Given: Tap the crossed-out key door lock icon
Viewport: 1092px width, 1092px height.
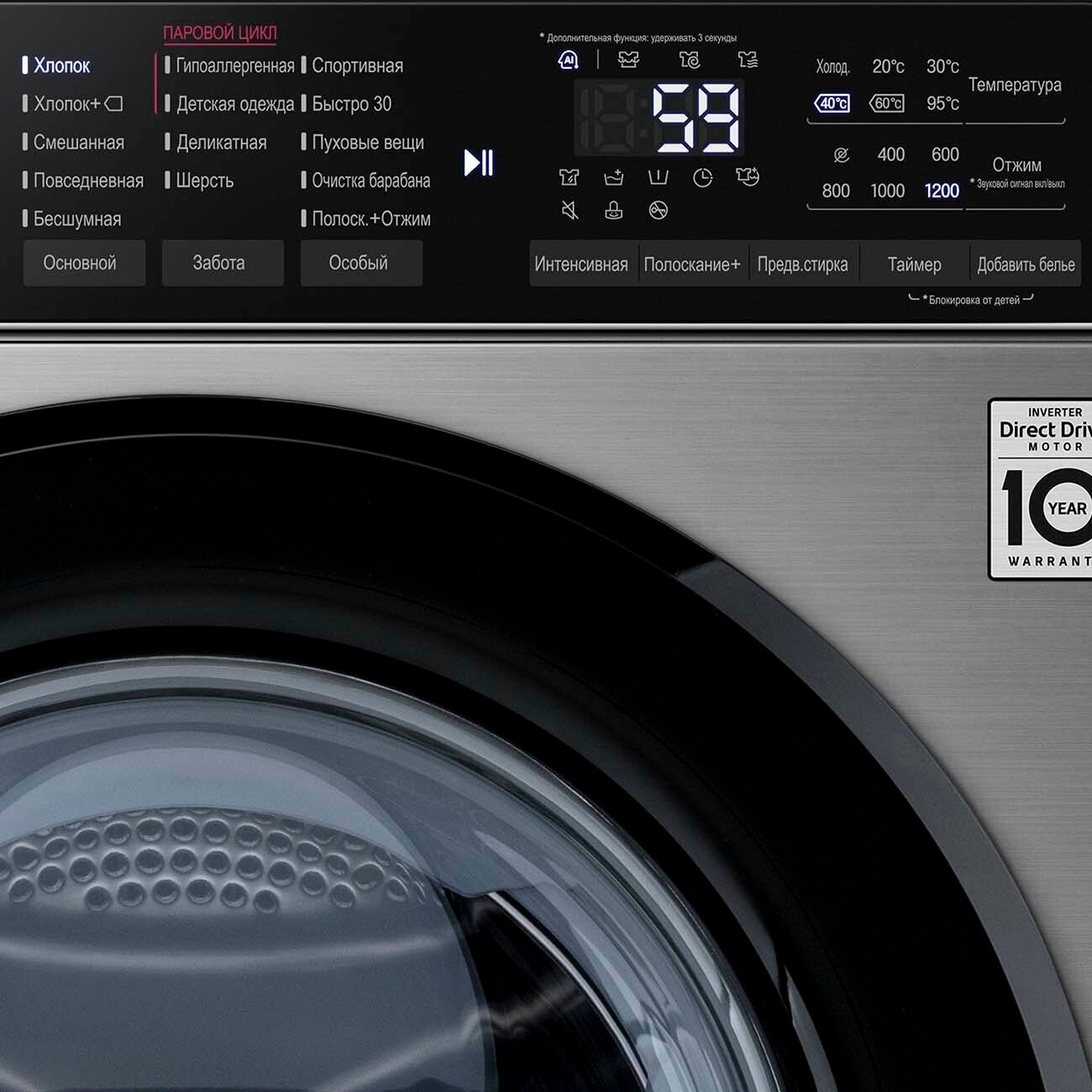Looking at the screenshot, I should (659, 210).
